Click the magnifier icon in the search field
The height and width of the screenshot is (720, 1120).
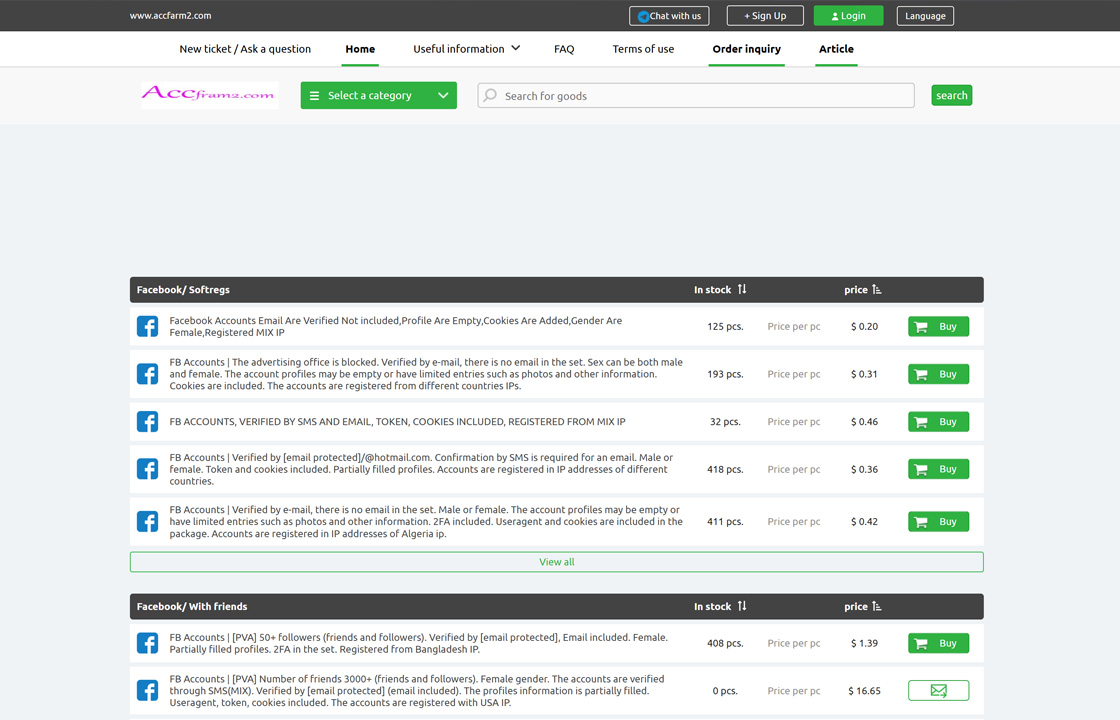coord(490,95)
